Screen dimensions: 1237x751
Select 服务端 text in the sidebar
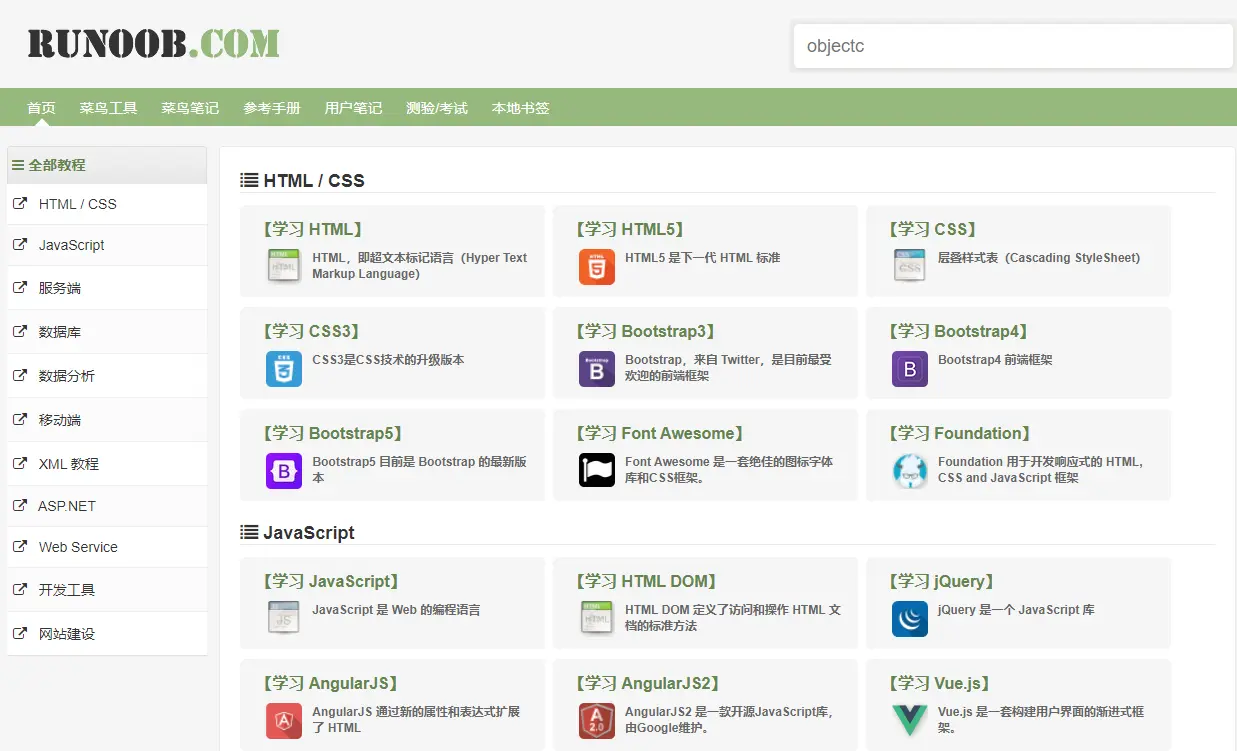(60, 288)
